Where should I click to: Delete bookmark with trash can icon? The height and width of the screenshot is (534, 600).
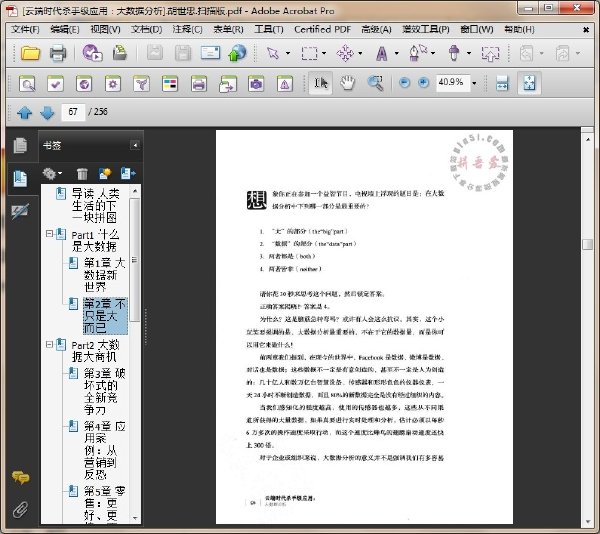click(82, 174)
